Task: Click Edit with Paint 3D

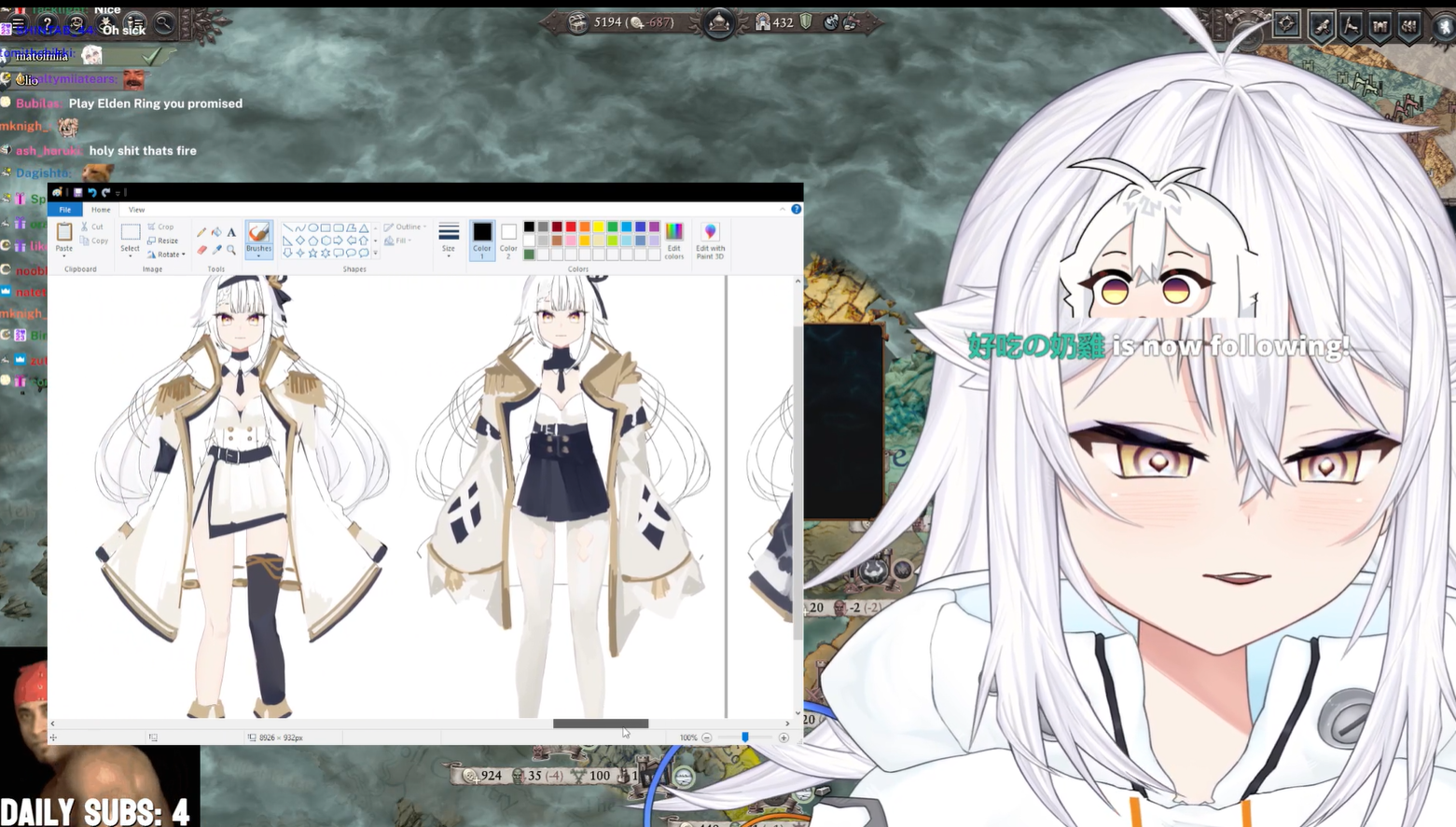Action: pyautogui.click(x=710, y=241)
